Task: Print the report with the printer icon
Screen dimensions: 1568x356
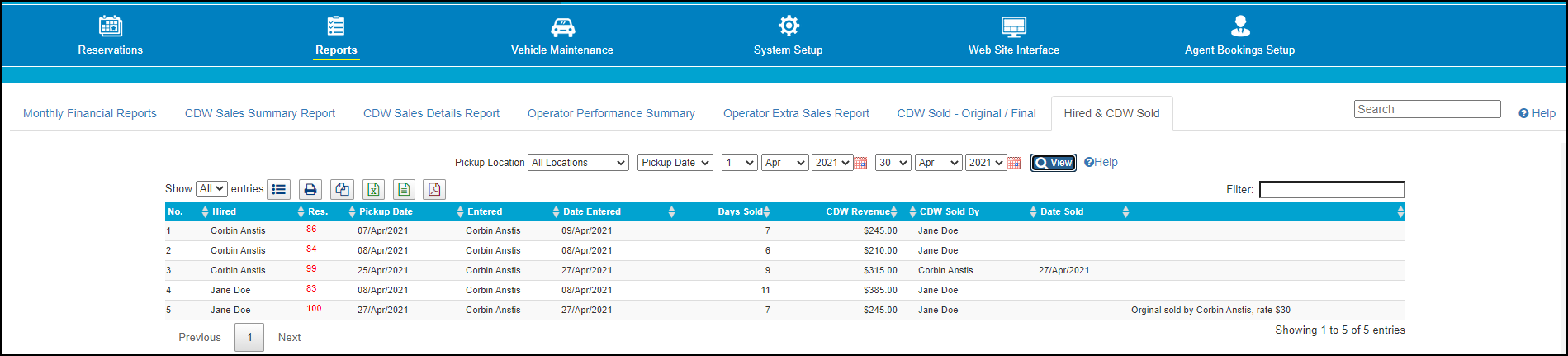Action: coord(310,189)
